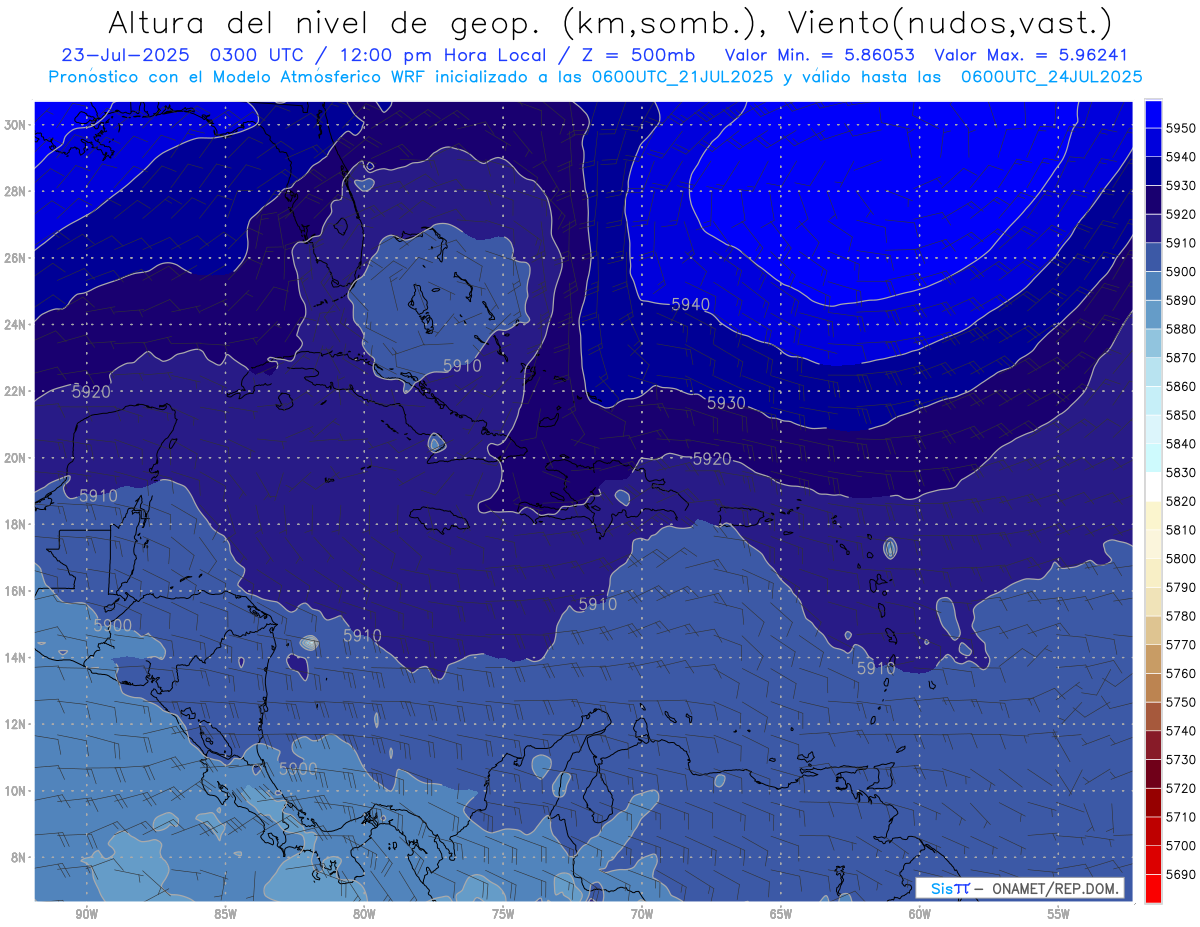Click the 18N latitude axis label
Screen dimensions: 1200x927
[16, 524]
